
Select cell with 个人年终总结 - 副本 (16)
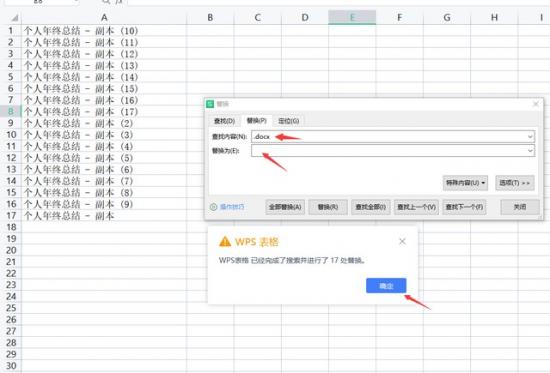[x=104, y=100]
